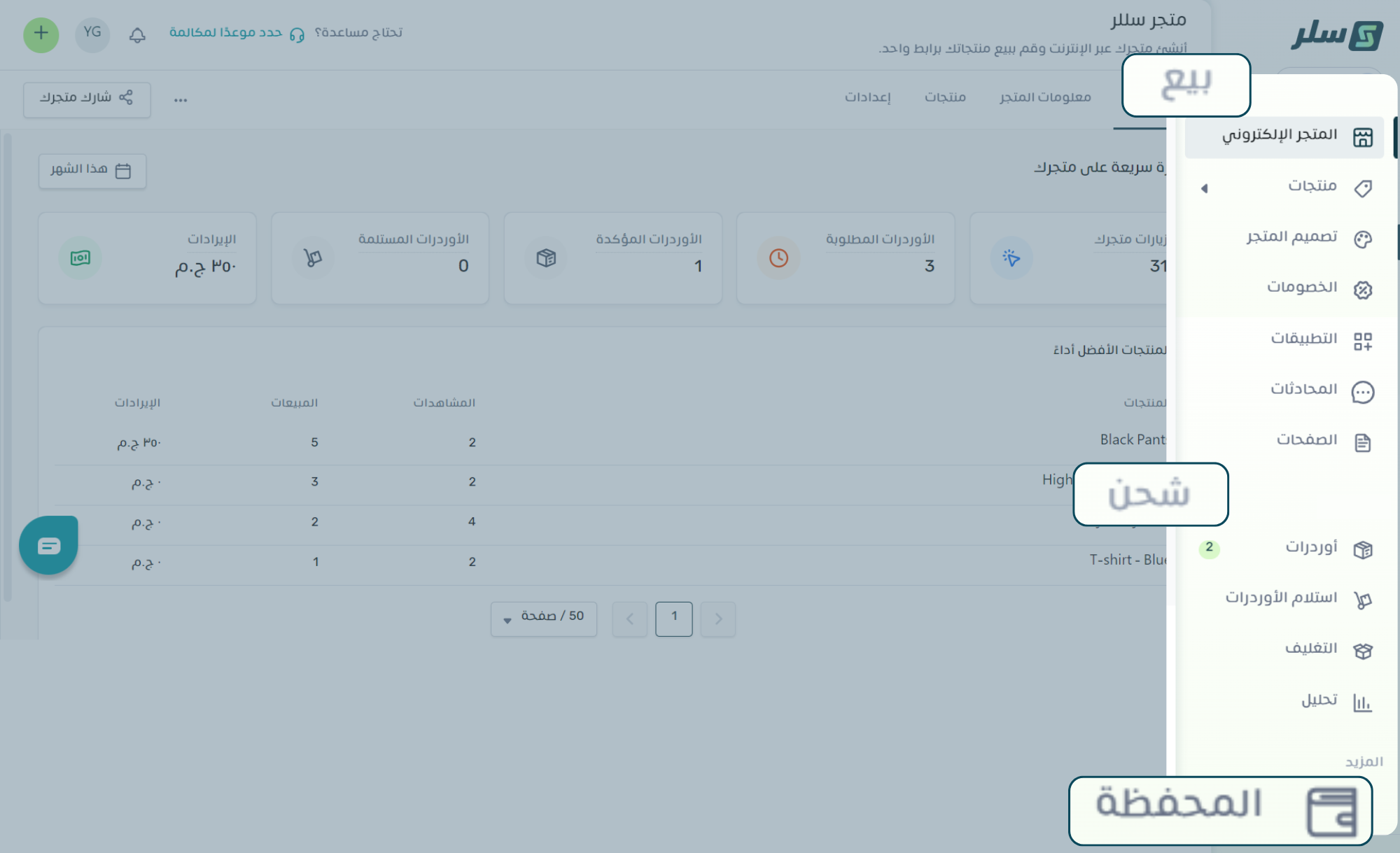Open the هذا الشهر date range picker

pos(92,171)
